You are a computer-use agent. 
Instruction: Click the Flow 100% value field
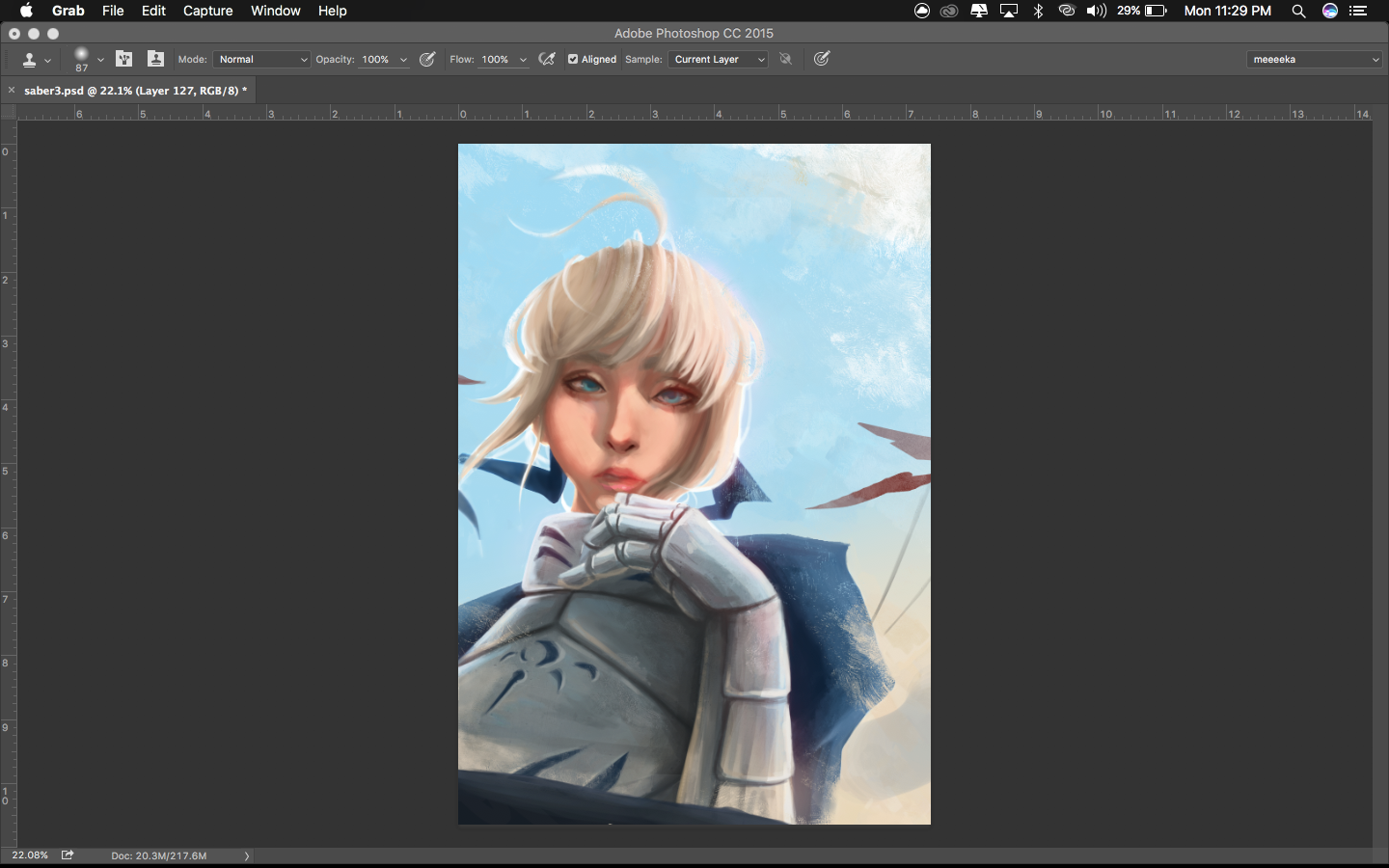point(496,60)
